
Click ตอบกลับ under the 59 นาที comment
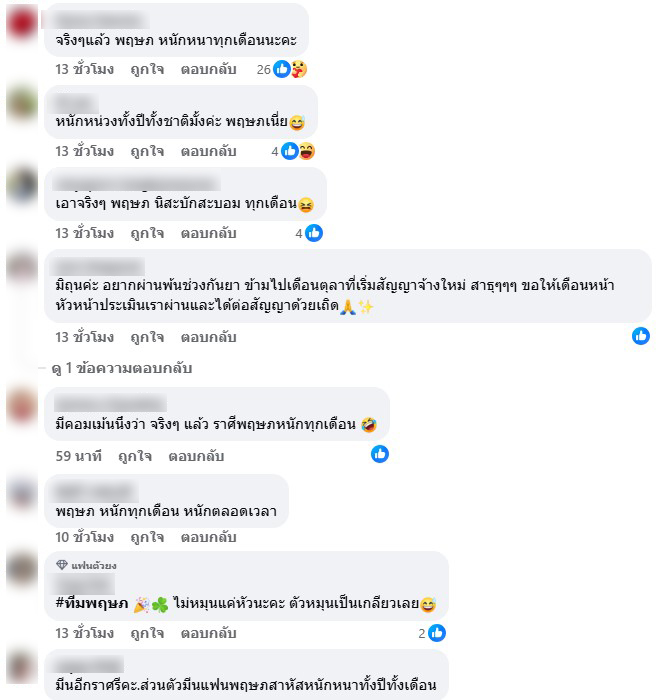(196, 456)
